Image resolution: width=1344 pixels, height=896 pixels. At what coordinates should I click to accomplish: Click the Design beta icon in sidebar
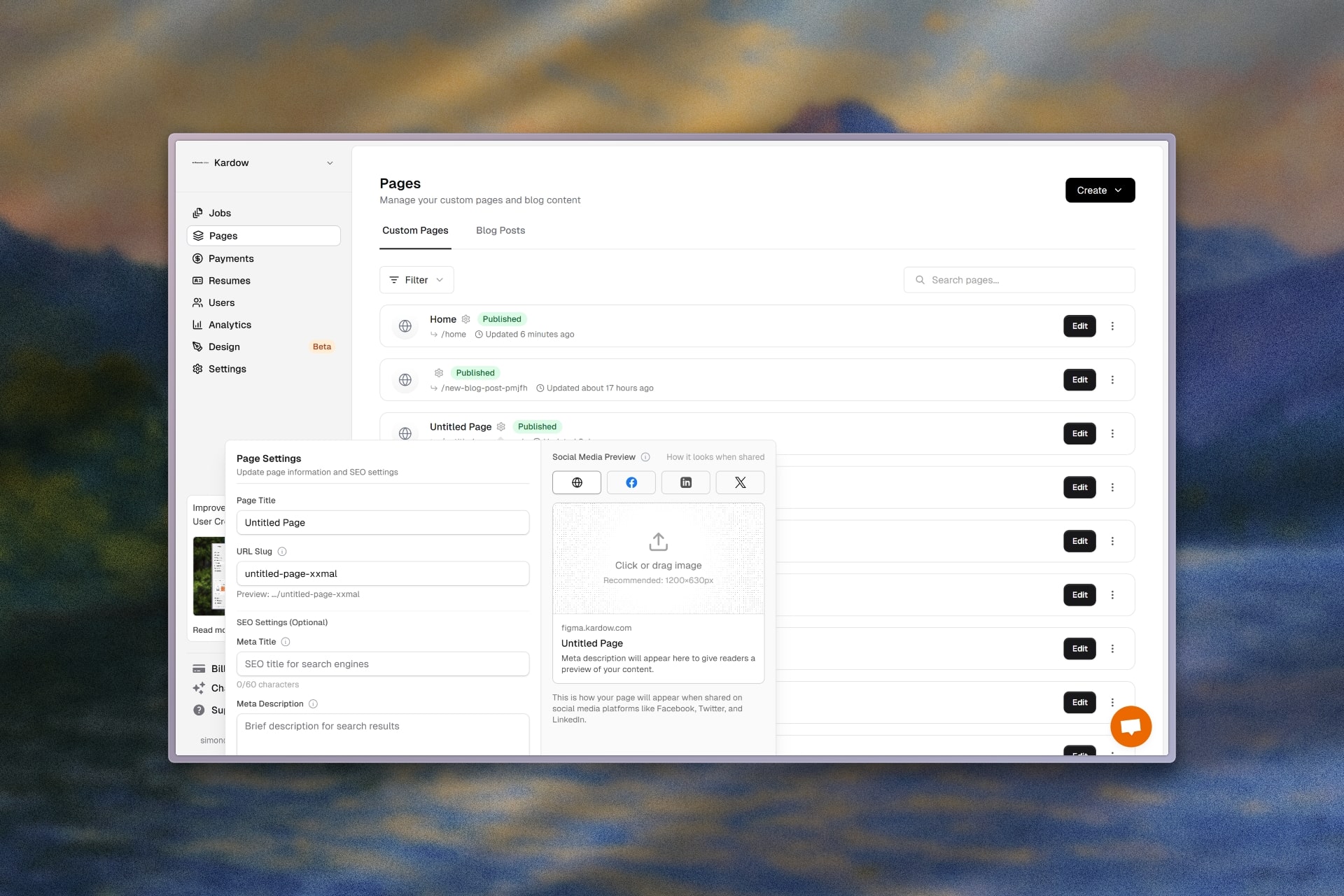(x=198, y=346)
